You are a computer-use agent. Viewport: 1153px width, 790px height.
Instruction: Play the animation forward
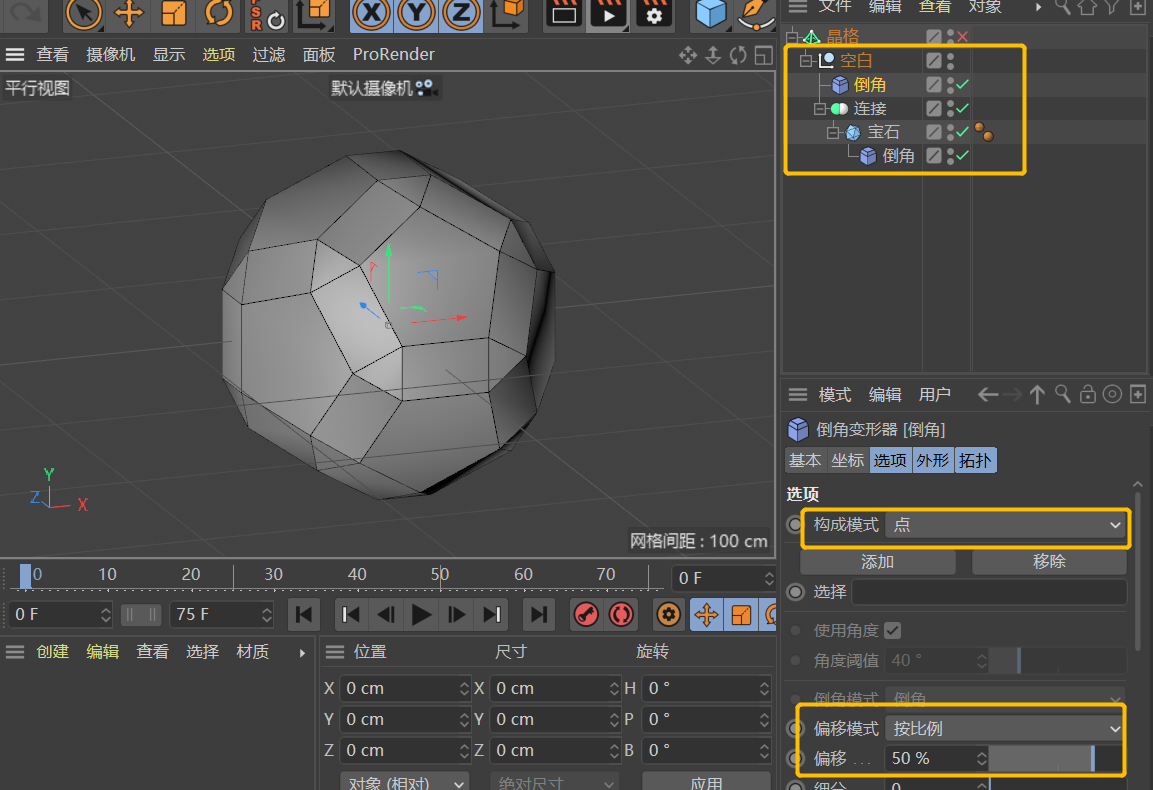[421, 615]
